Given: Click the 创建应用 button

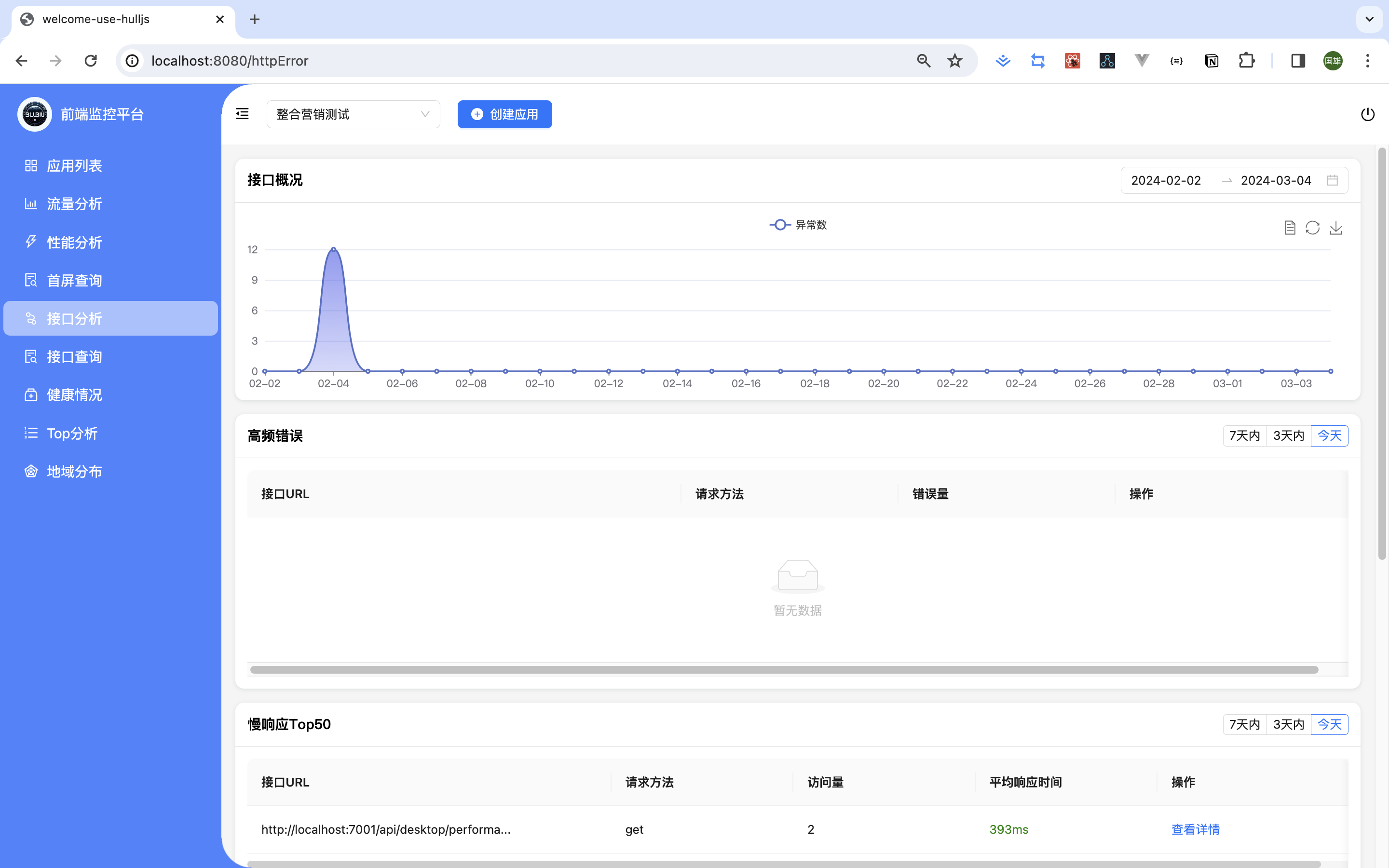Looking at the screenshot, I should pos(504,114).
